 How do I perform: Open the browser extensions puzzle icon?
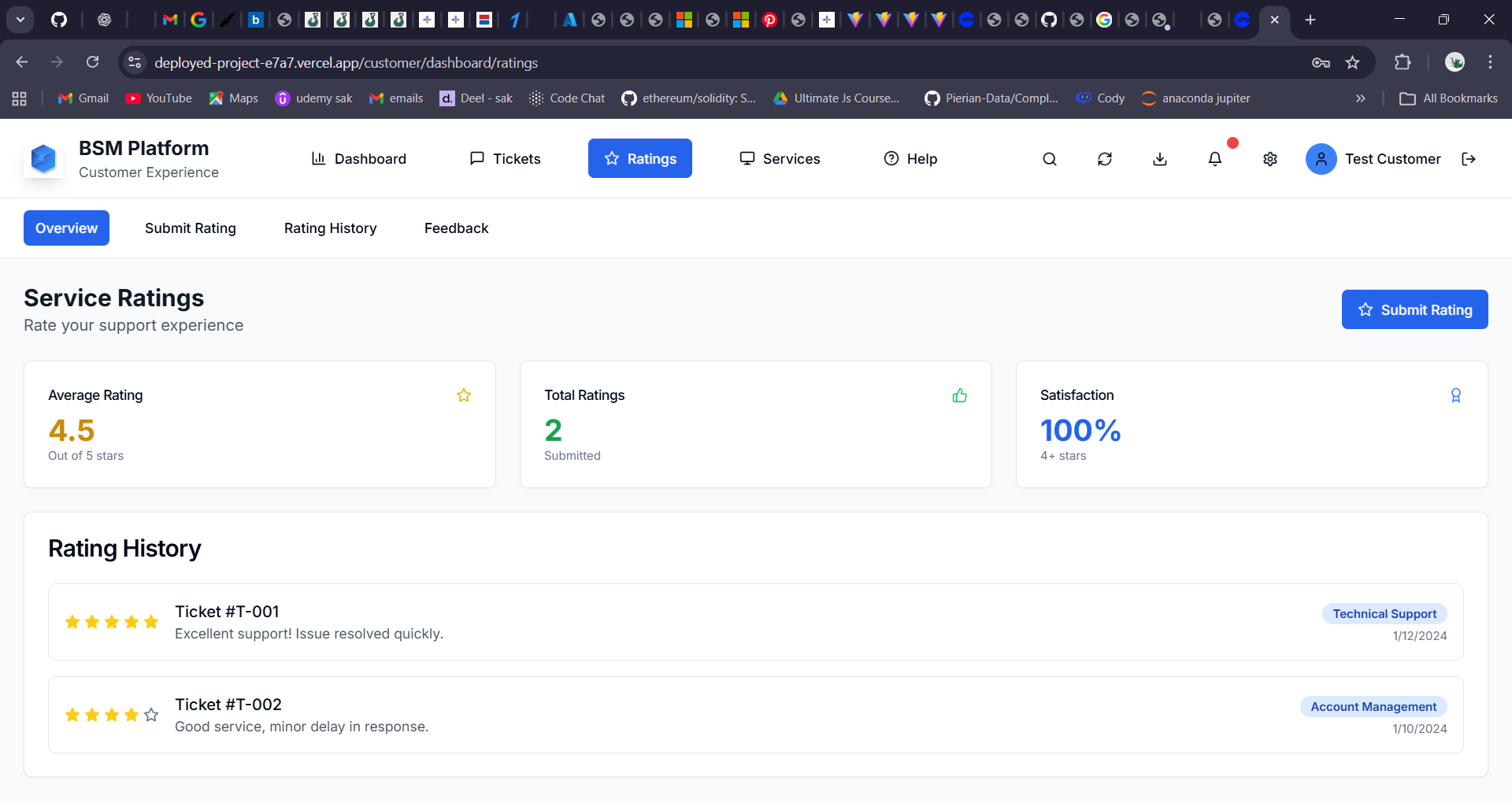(1403, 62)
